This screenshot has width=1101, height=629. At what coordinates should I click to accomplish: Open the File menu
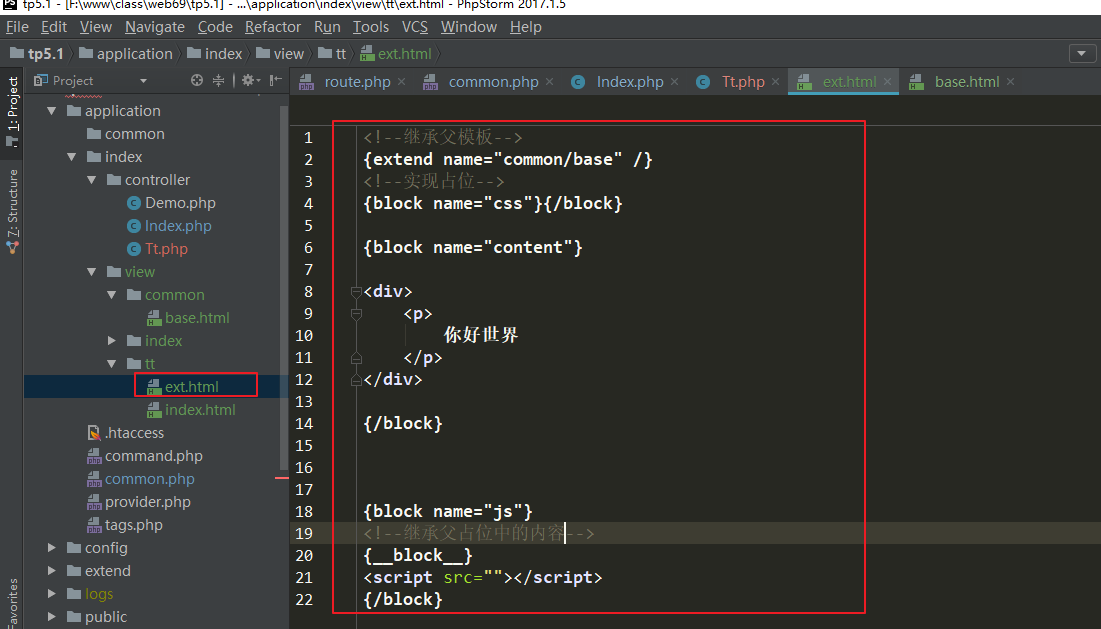pyautogui.click(x=18, y=27)
